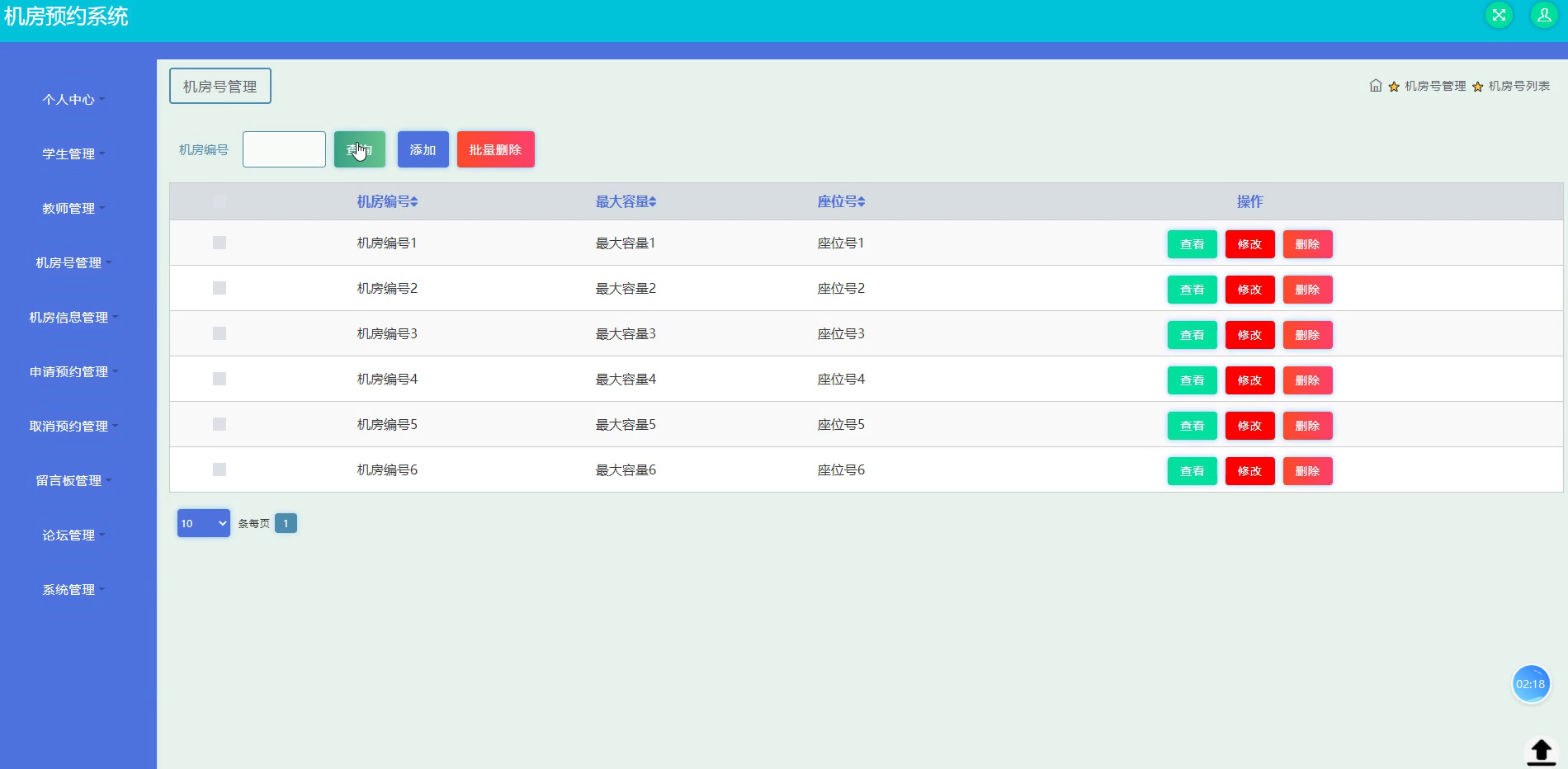The height and width of the screenshot is (769, 1568).
Task: Open the user profile icon in header
Action: pos(1543,15)
